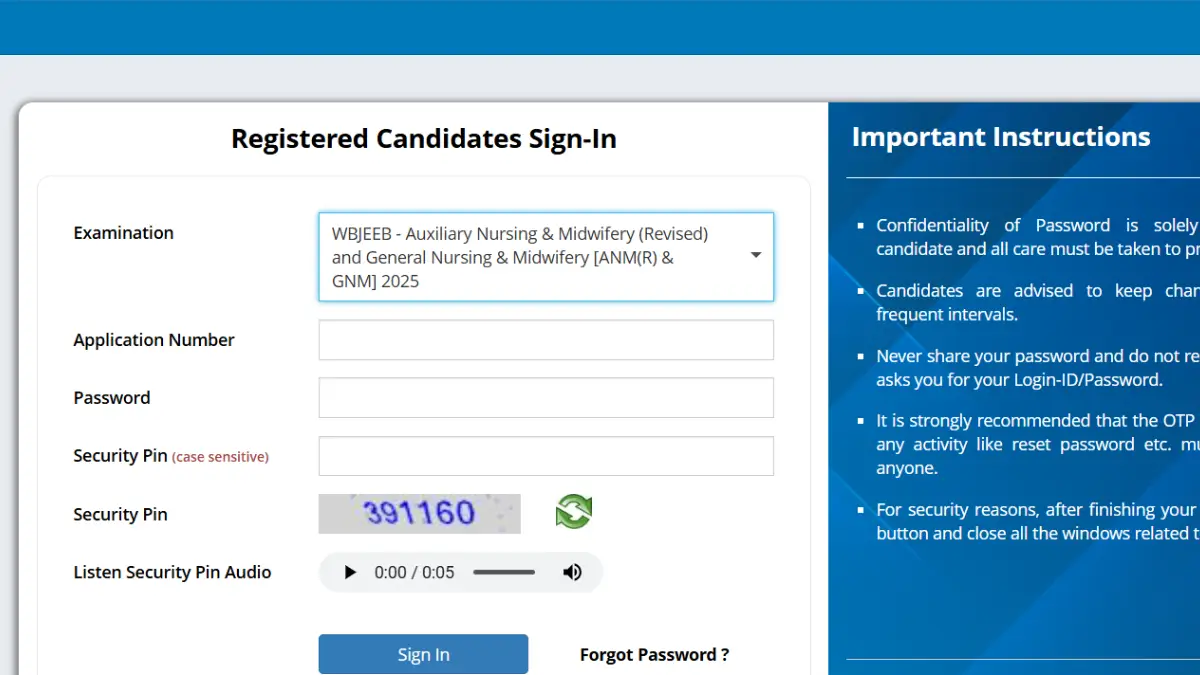Click into the Password field

tap(546, 398)
